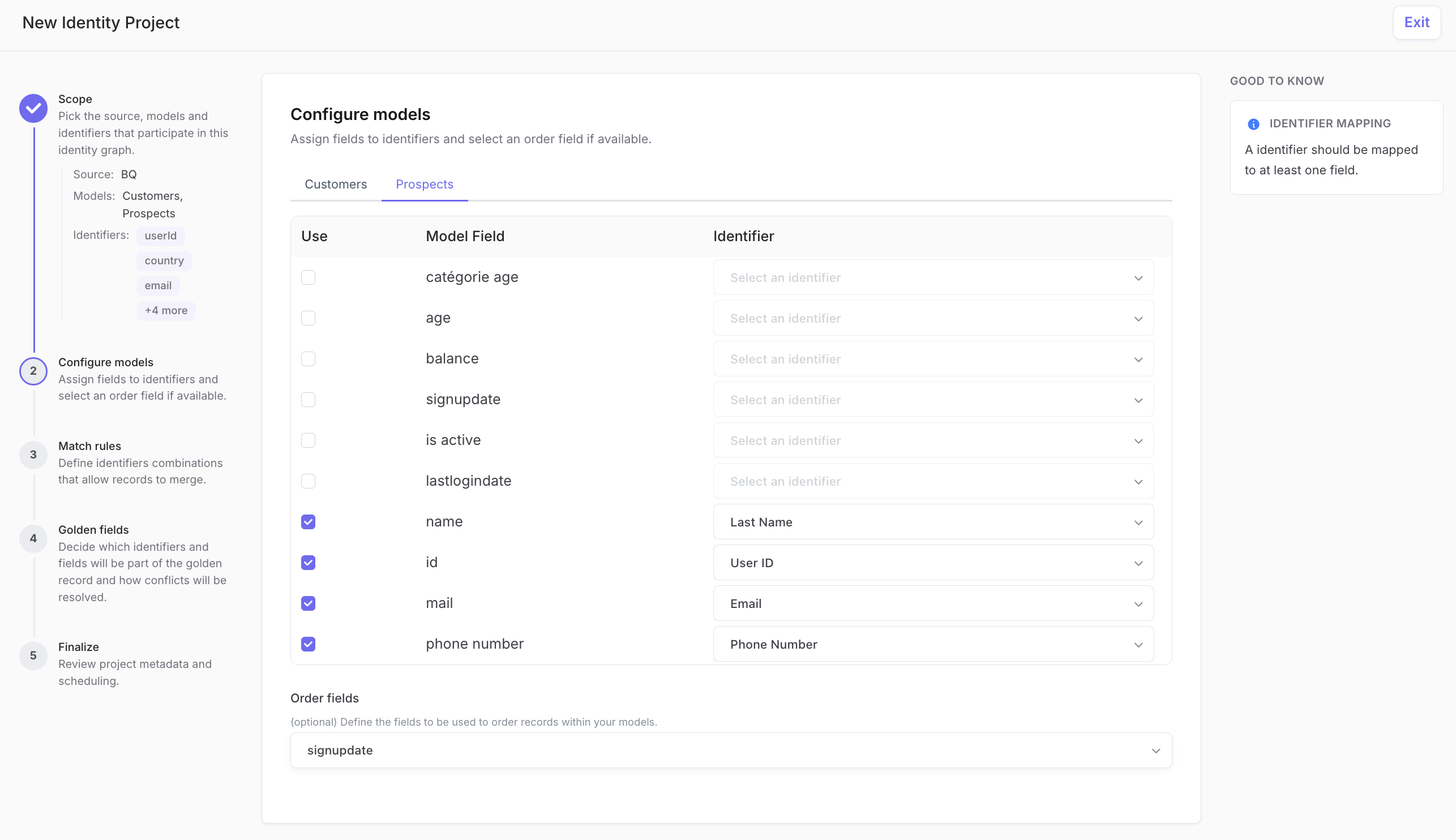Open identifier dropdown for lastlogindate
The width and height of the screenshot is (1456, 840).
933,481
